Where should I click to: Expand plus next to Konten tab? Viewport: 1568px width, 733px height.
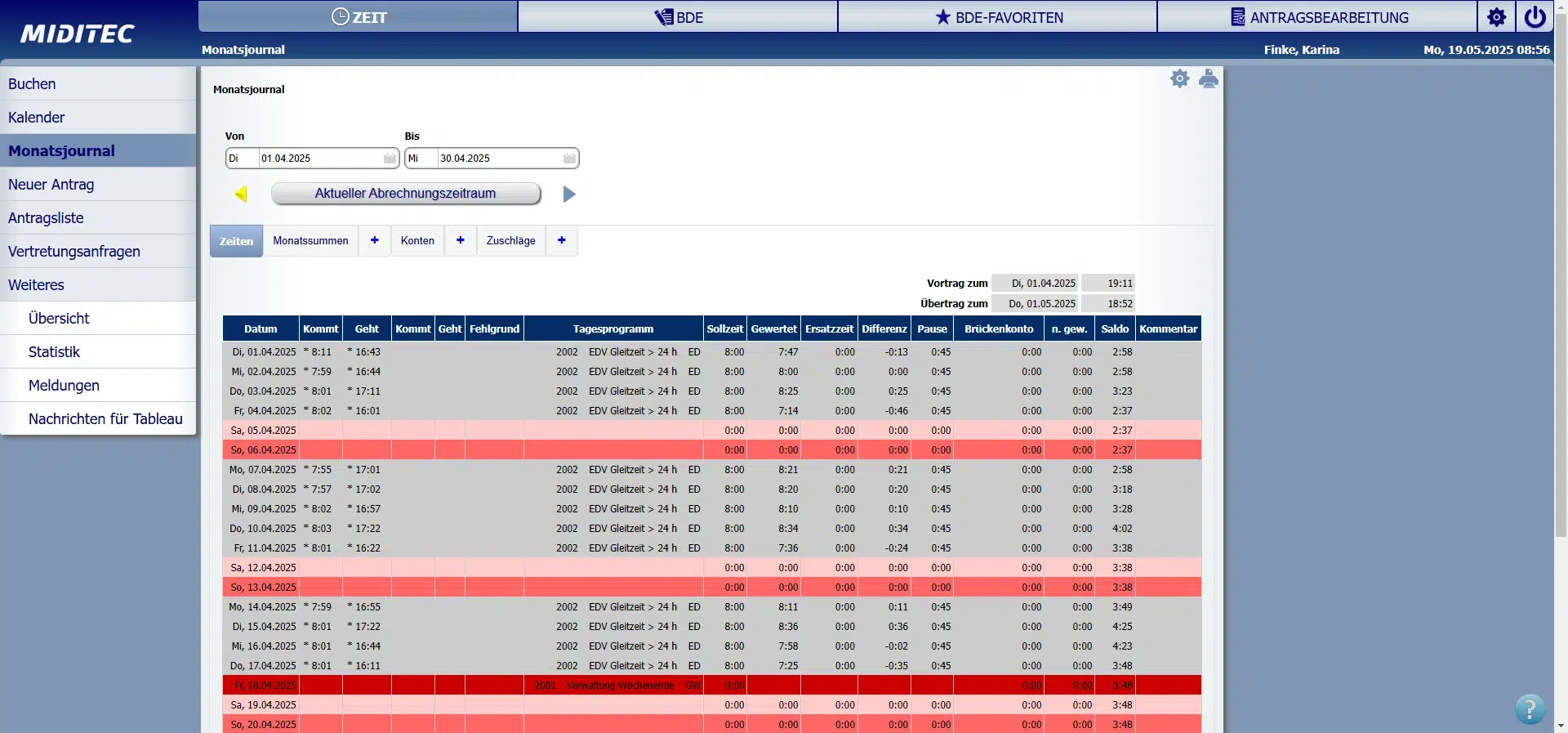[461, 240]
